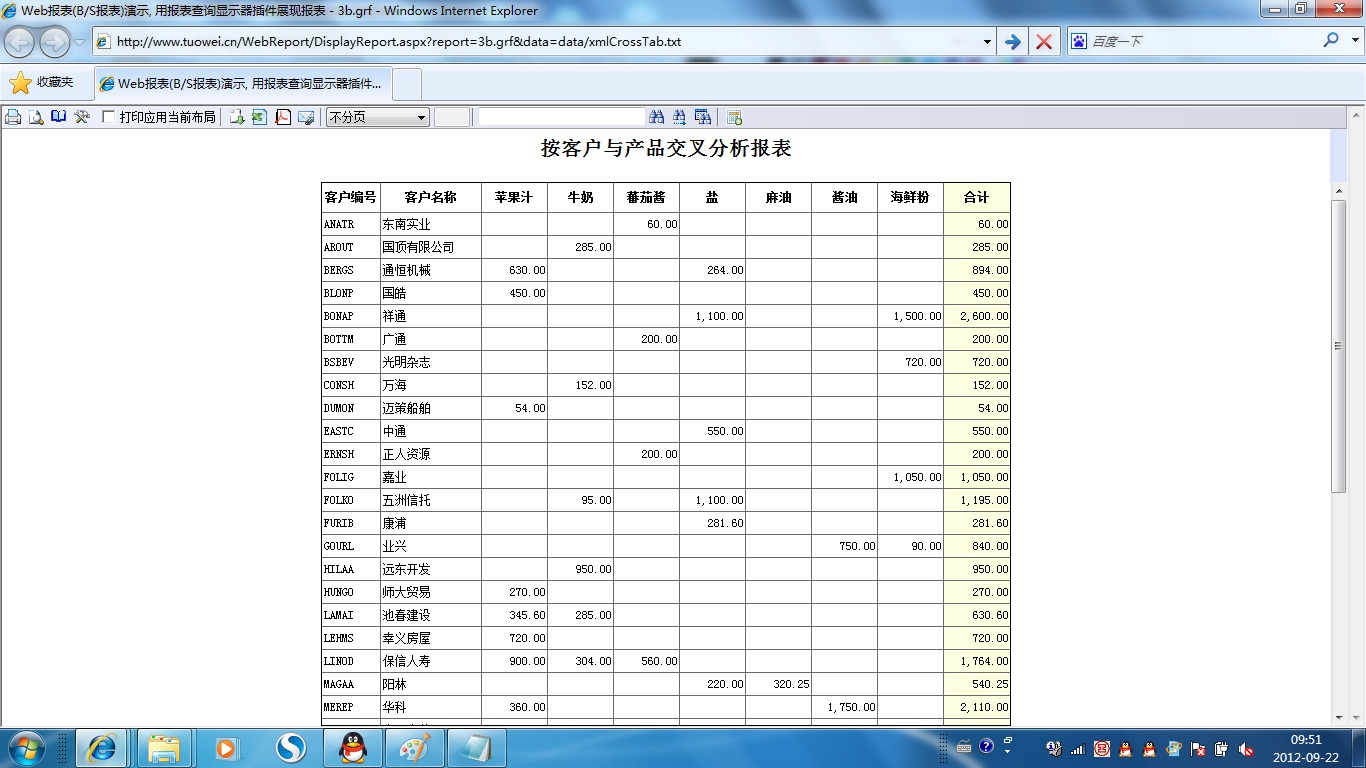The image size is (1366, 768).
Task: Click the print report icon
Action: [x=13, y=117]
